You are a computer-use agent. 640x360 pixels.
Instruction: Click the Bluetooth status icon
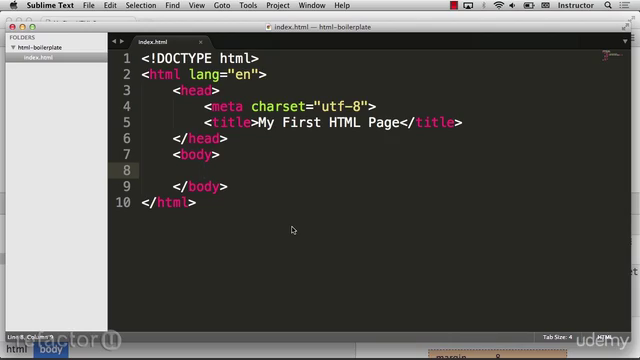click(x=484, y=5)
